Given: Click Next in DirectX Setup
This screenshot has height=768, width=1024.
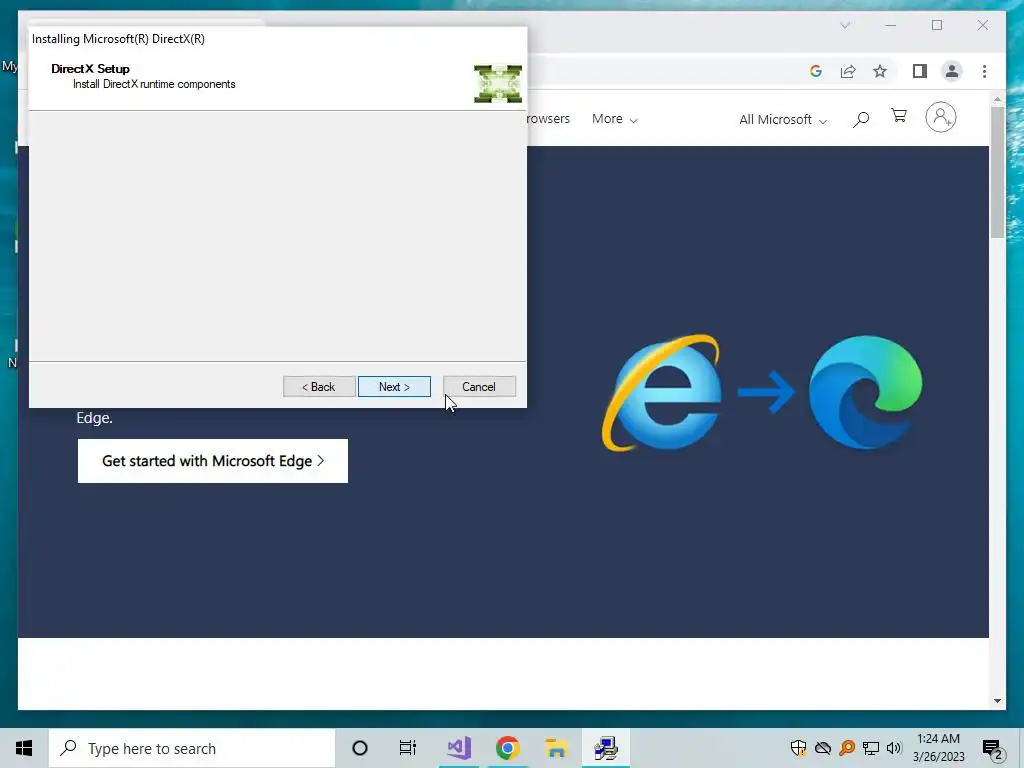Looking at the screenshot, I should (394, 387).
